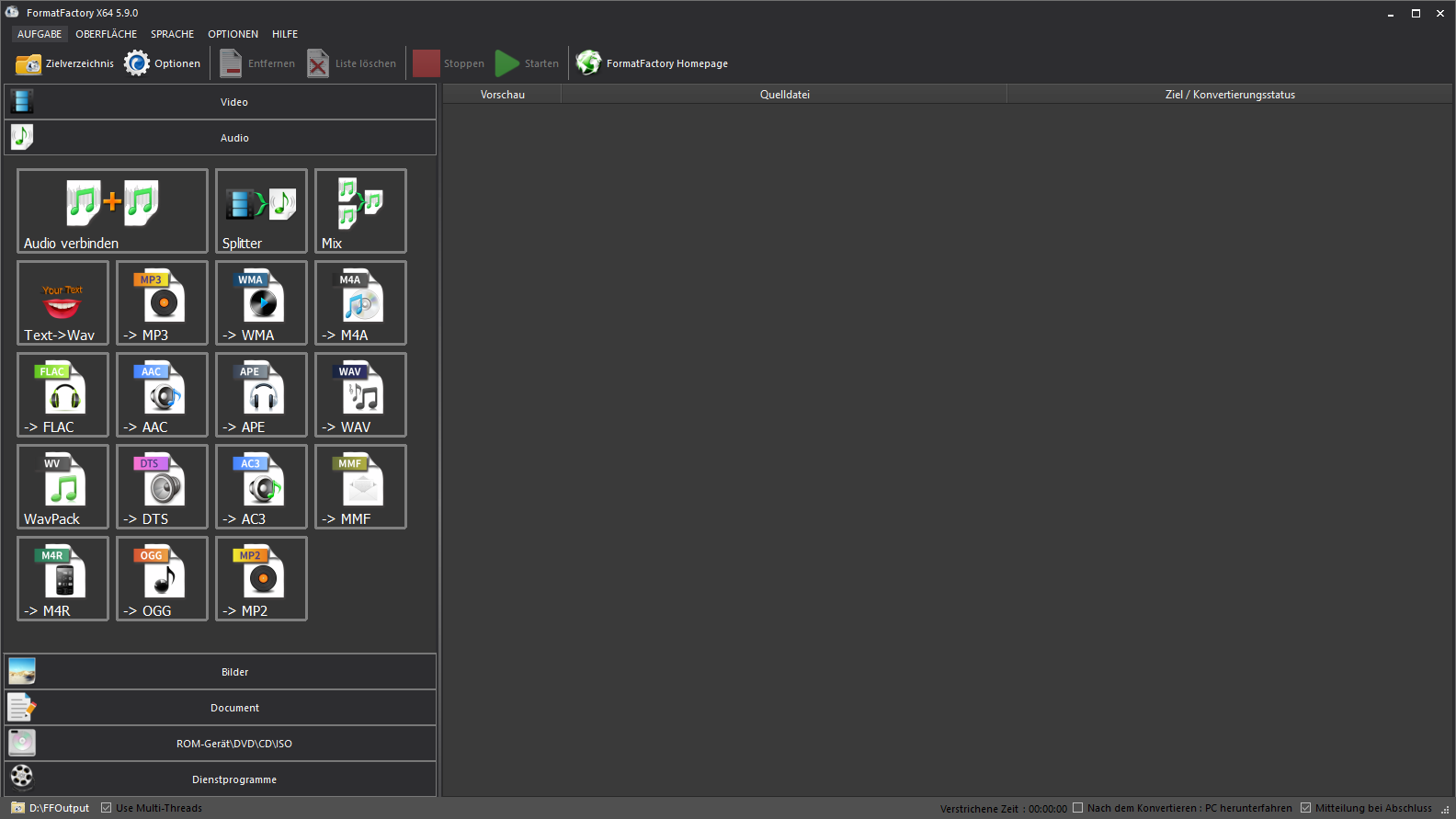Open the audio Splitter tool
The height and width of the screenshot is (819, 1456).
click(261, 210)
